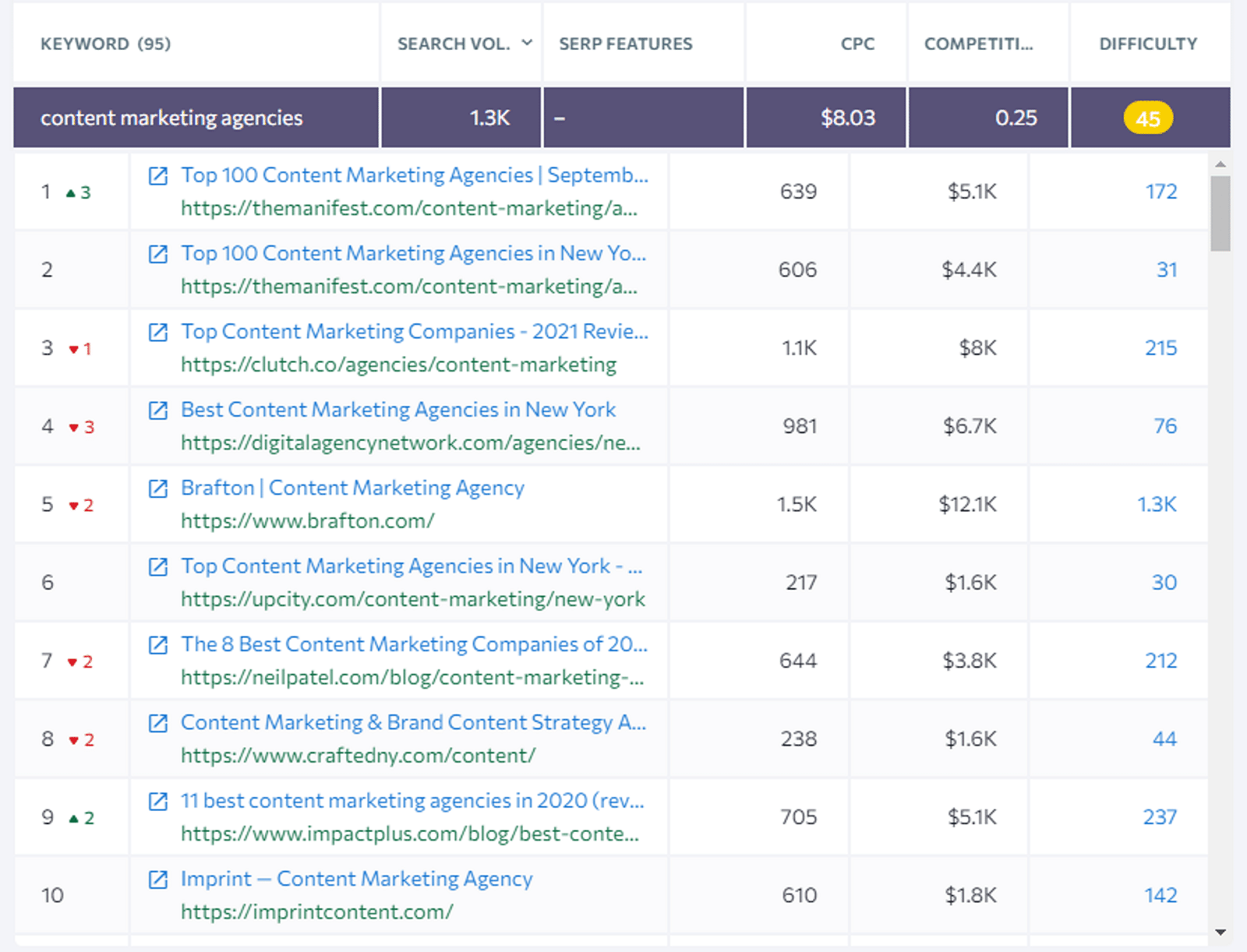Viewport: 1247px width, 952px height.
Task: Click the https://upcity.com/content-marketing/new-york URL
Action: click(x=413, y=599)
